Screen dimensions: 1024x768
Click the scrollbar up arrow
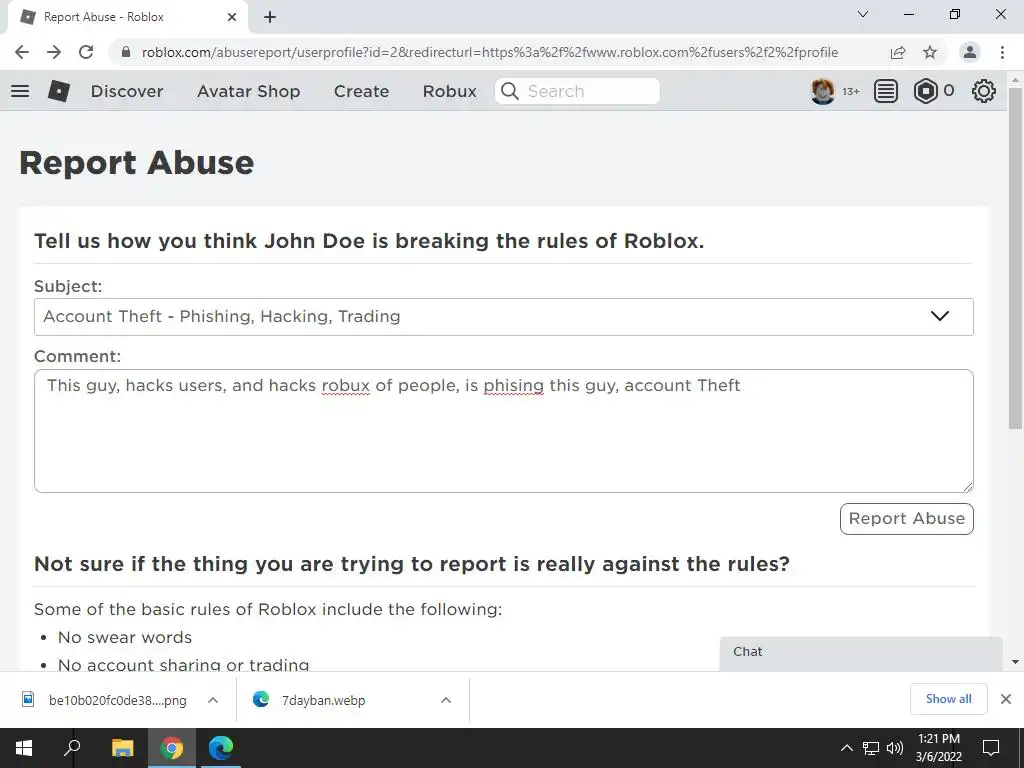1015,79
